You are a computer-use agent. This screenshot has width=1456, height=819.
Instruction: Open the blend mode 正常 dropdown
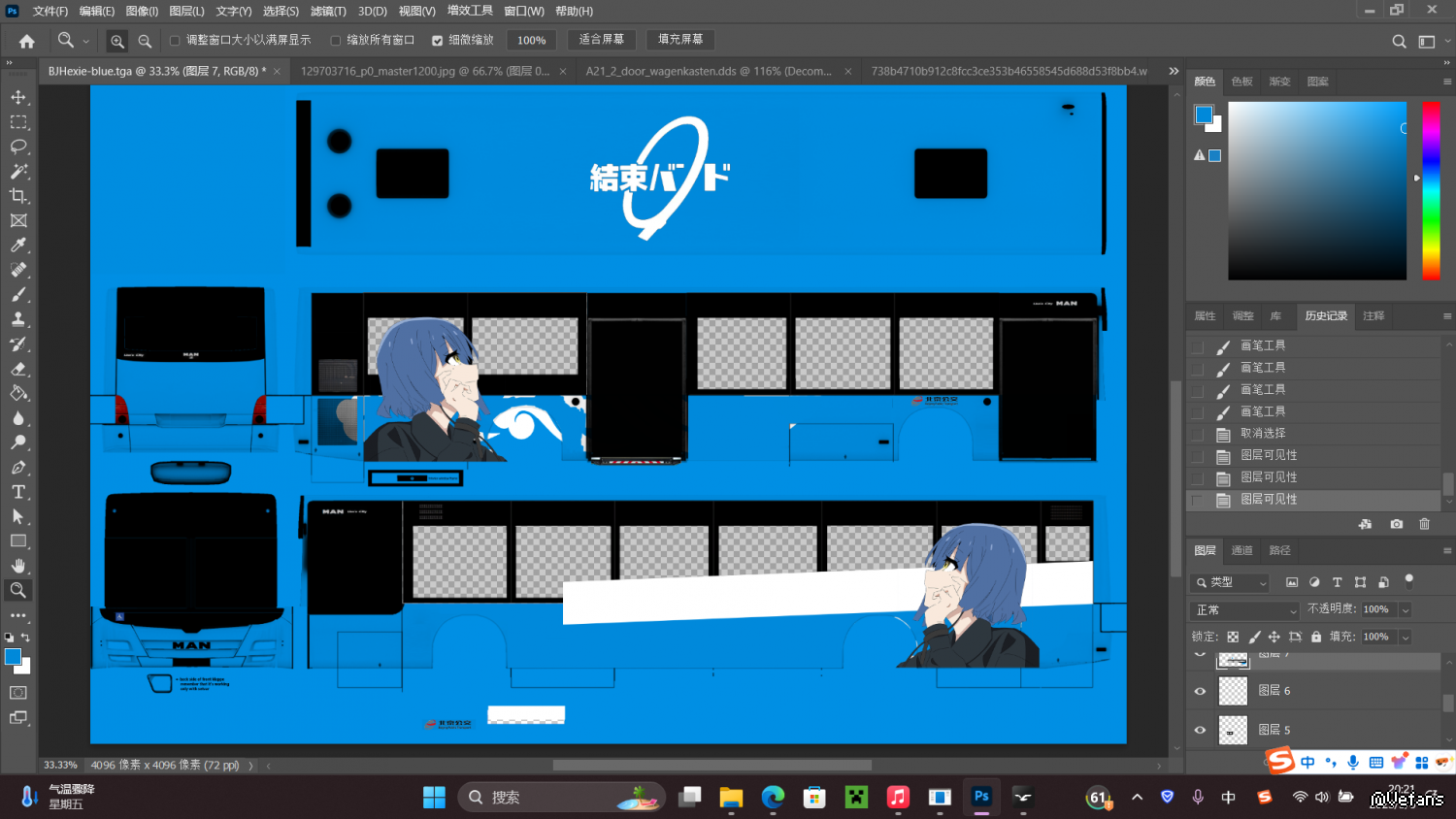(x=1244, y=610)
